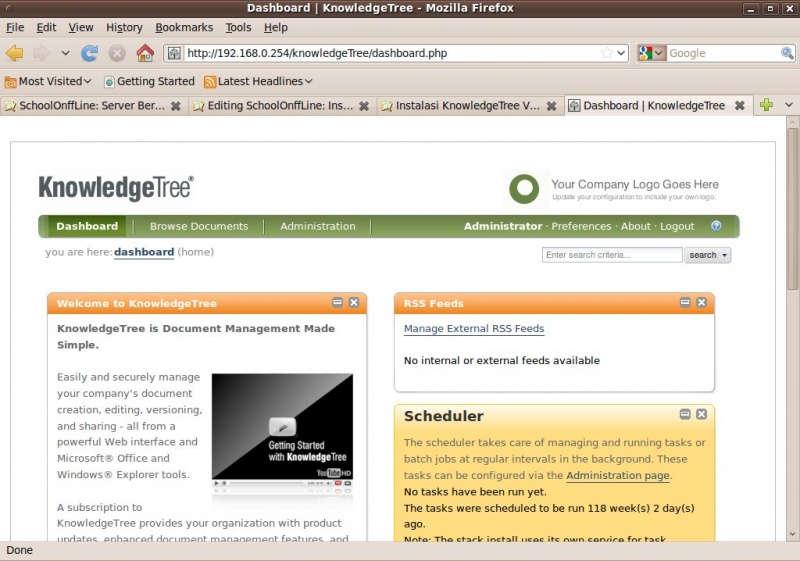The height and width of the screenshot is (561, 800).
Task: Click the site identity icon in the address bar
Action: tap(174, 53)
